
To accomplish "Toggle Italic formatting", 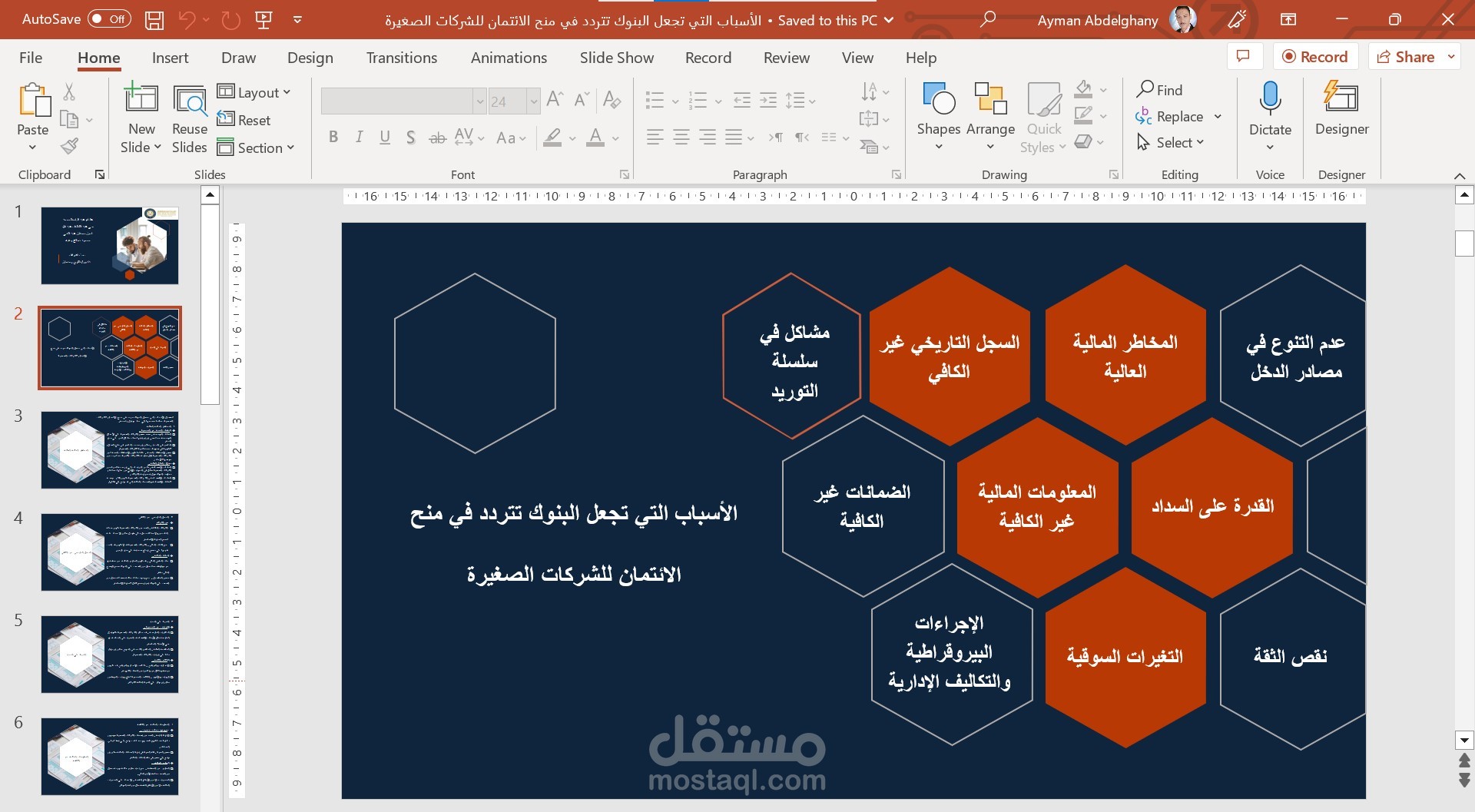I will [359, 138].
